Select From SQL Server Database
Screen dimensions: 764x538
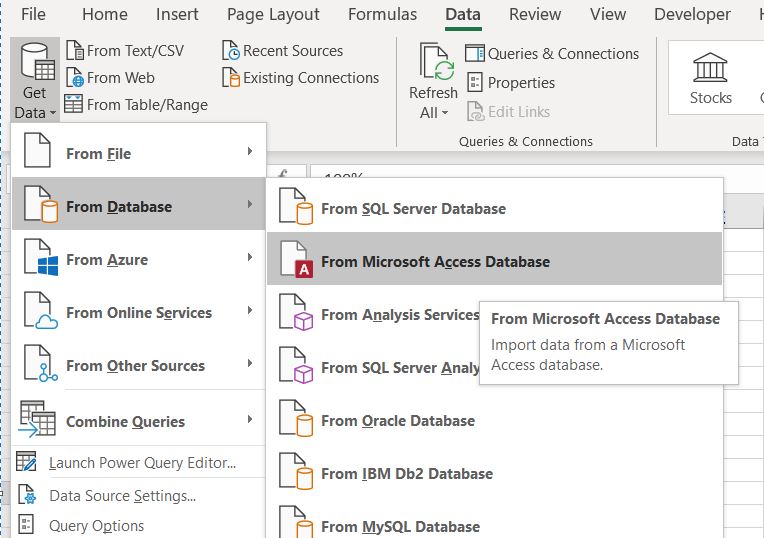(x=413, y=209)
